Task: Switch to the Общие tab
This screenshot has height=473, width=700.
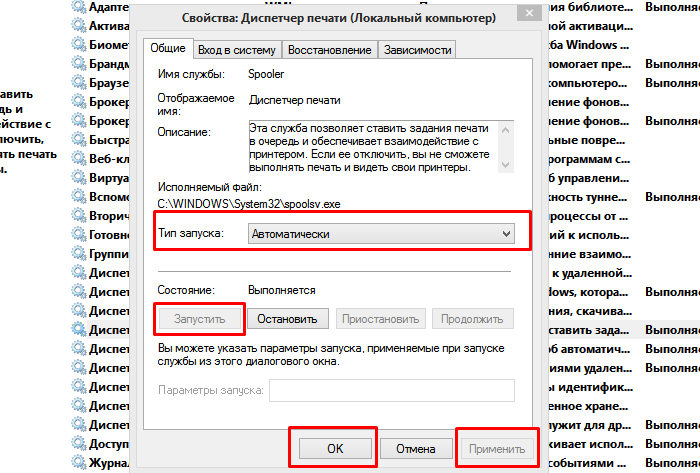Action: pyautogui.click(x=168, y=48)
